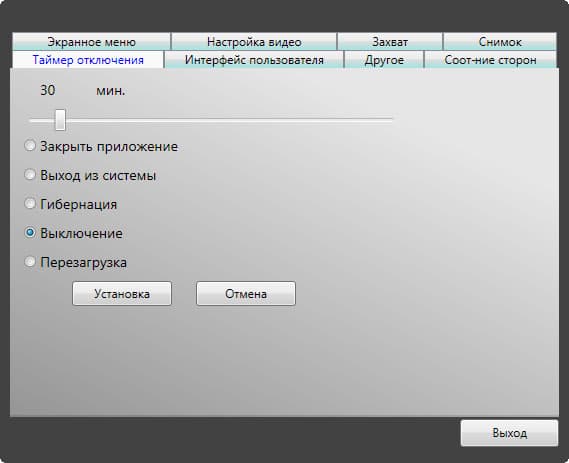This screenshot has width=569, height=463.
Task: Show the Соот-ние сторон tab
Action: pos(490,60)
